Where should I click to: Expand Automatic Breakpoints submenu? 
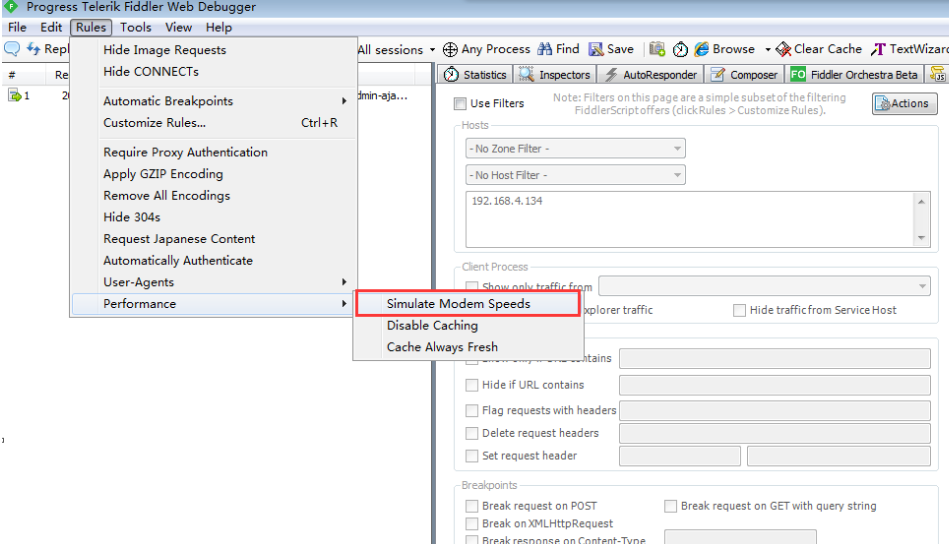pyautogui.click(x=344, y=101)
